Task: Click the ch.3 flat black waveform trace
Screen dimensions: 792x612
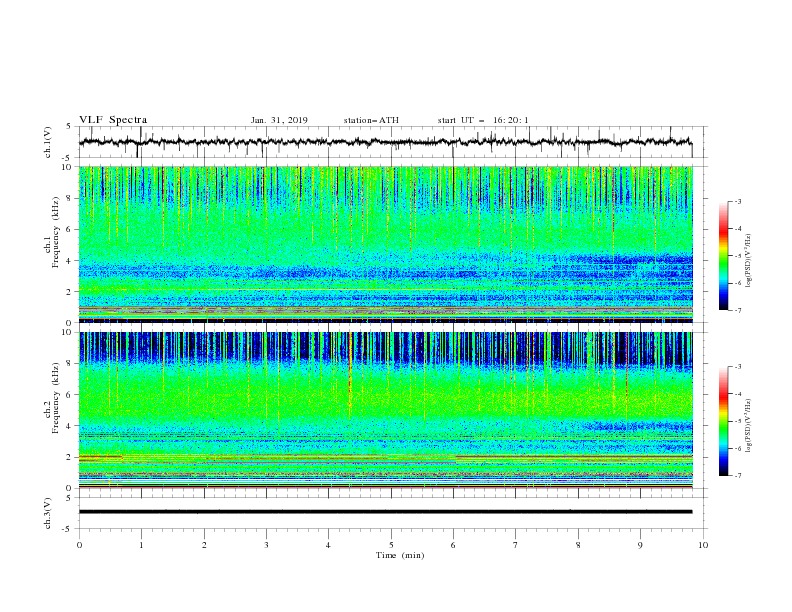Action: 385,512
